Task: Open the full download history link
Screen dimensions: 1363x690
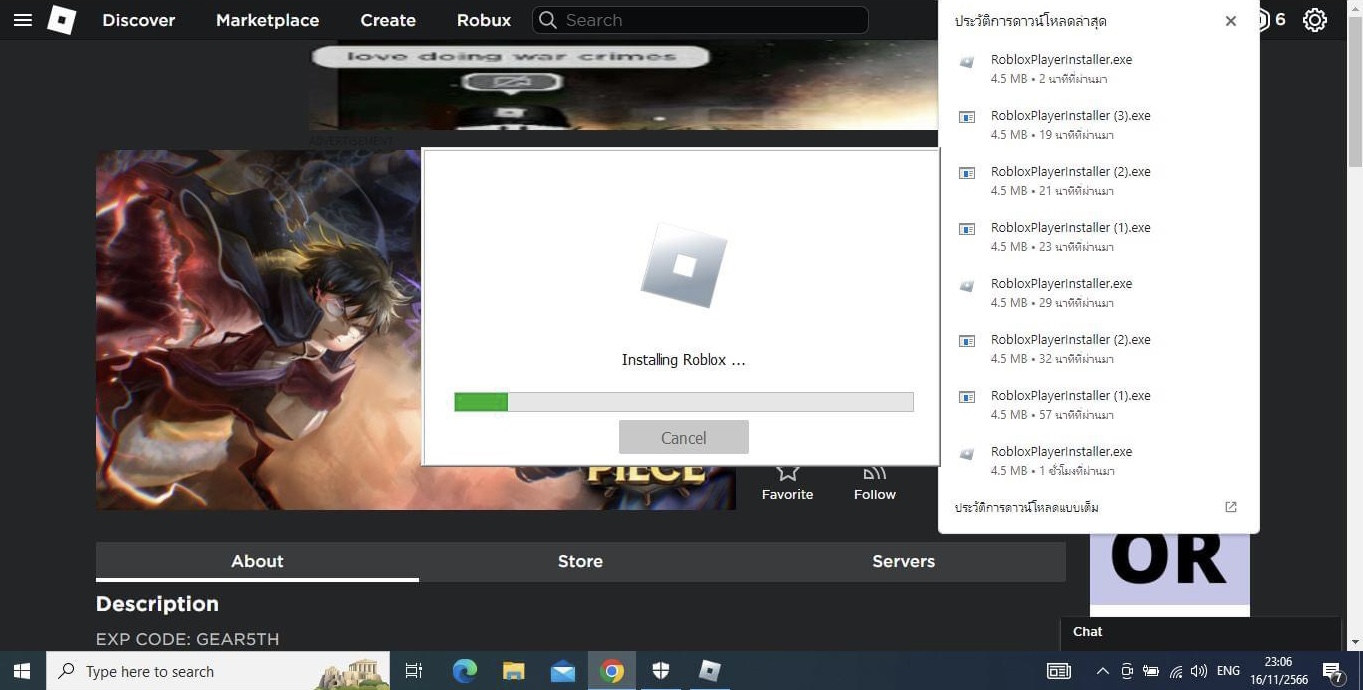Action: coord(1027,507)
